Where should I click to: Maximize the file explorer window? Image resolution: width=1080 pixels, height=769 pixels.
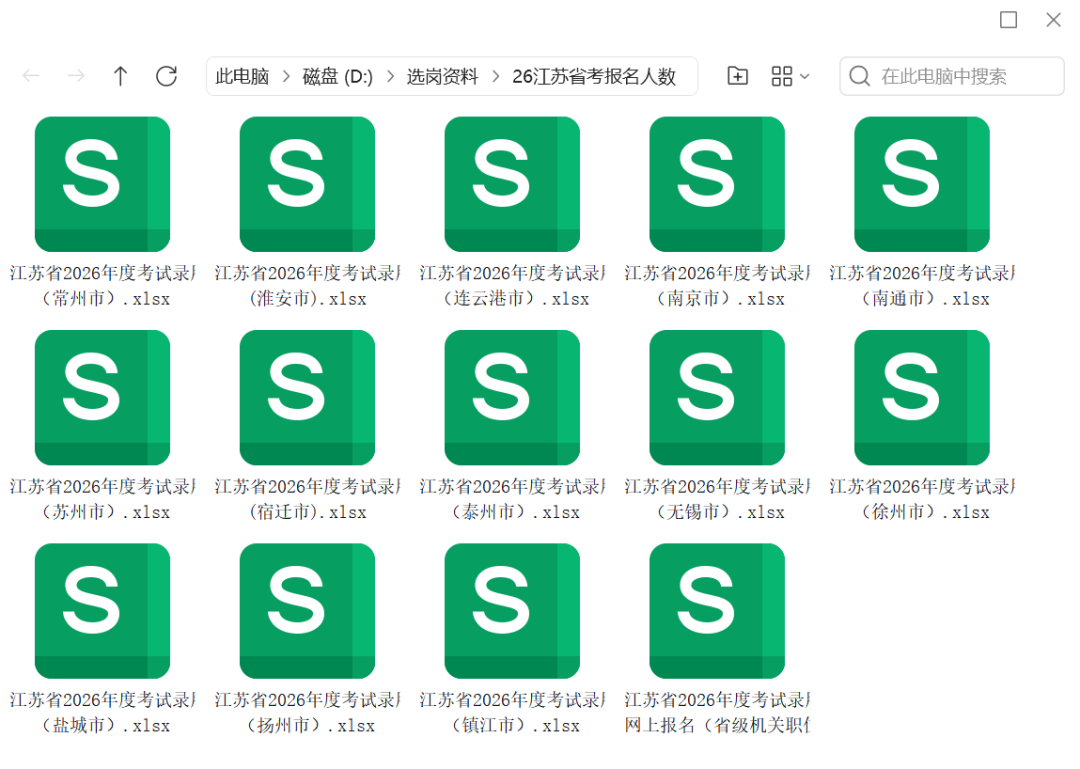pyautogui.click(x=1008, y=20)
